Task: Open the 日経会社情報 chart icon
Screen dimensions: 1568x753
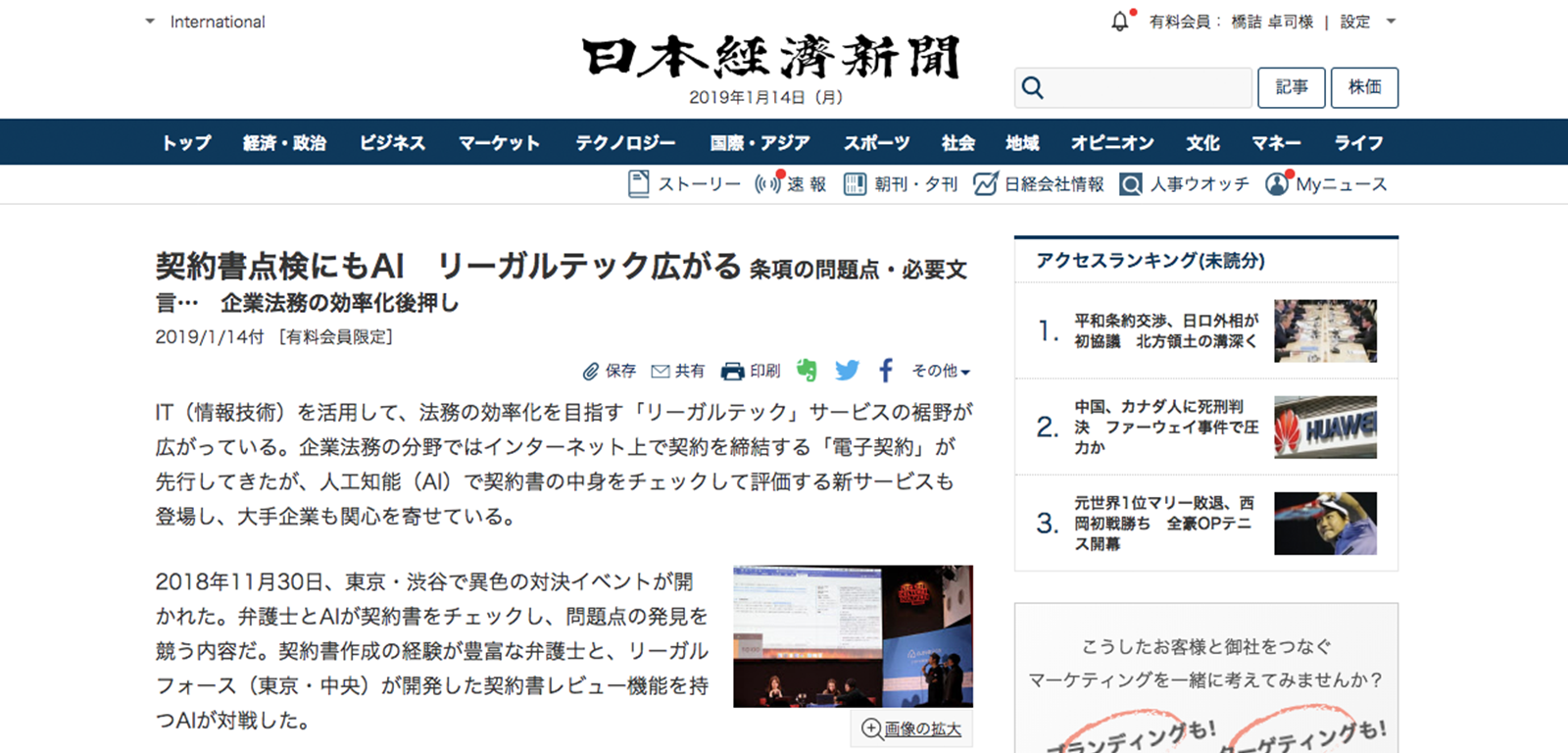Action: point(985,183)
